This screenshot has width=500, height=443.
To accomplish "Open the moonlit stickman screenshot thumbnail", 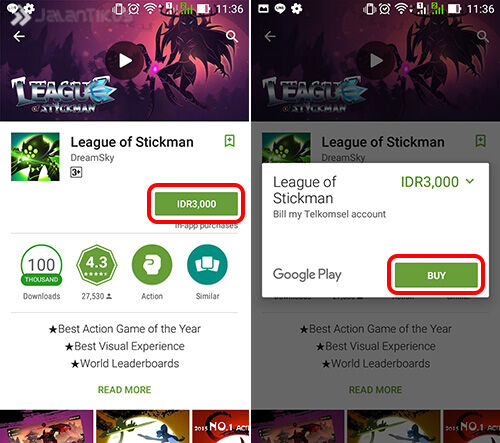I will [x=143, y=426].
